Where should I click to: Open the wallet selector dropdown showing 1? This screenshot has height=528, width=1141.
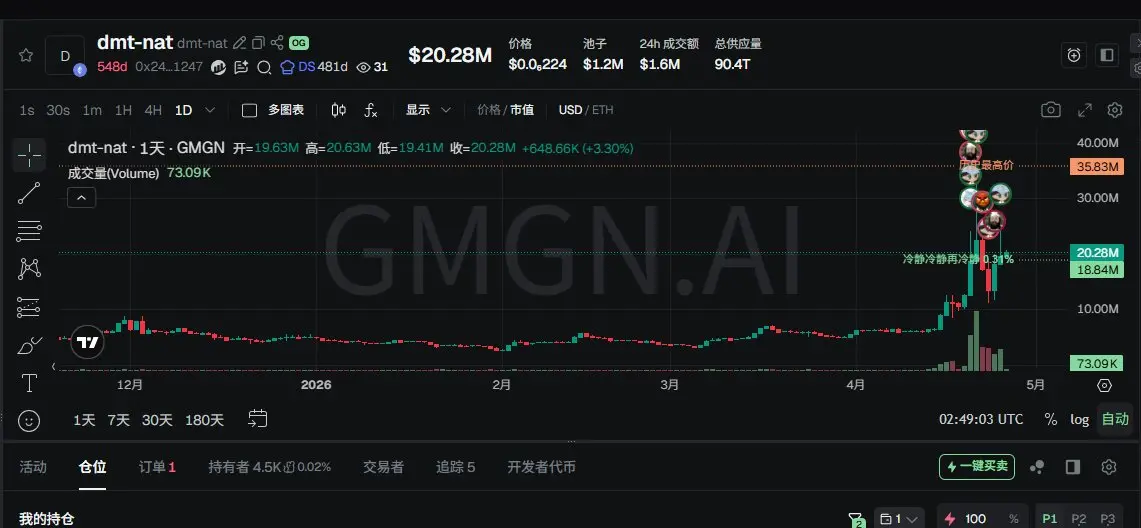(899, 519)
